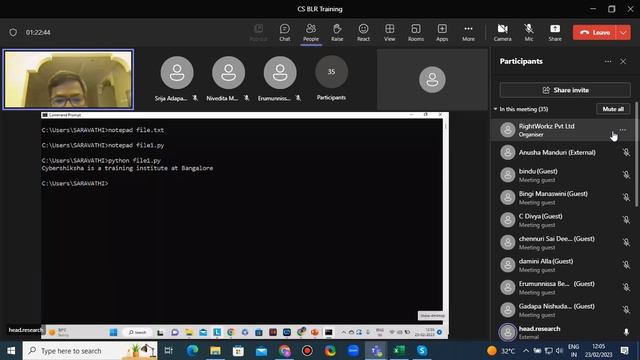Expand the Leave button dropdown arrow
The image size is (640, 360).
coord(623,33)
